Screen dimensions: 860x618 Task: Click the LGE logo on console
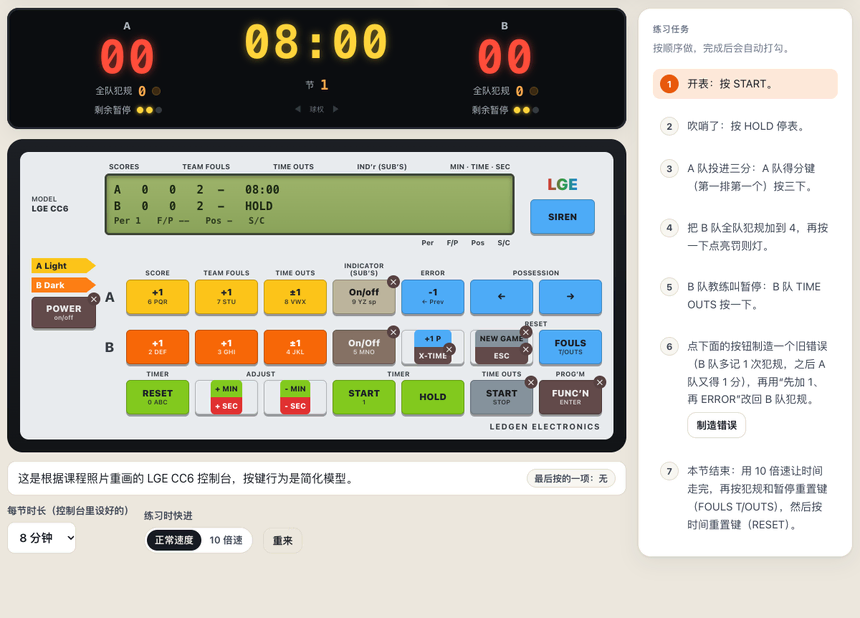pos(562,185)
